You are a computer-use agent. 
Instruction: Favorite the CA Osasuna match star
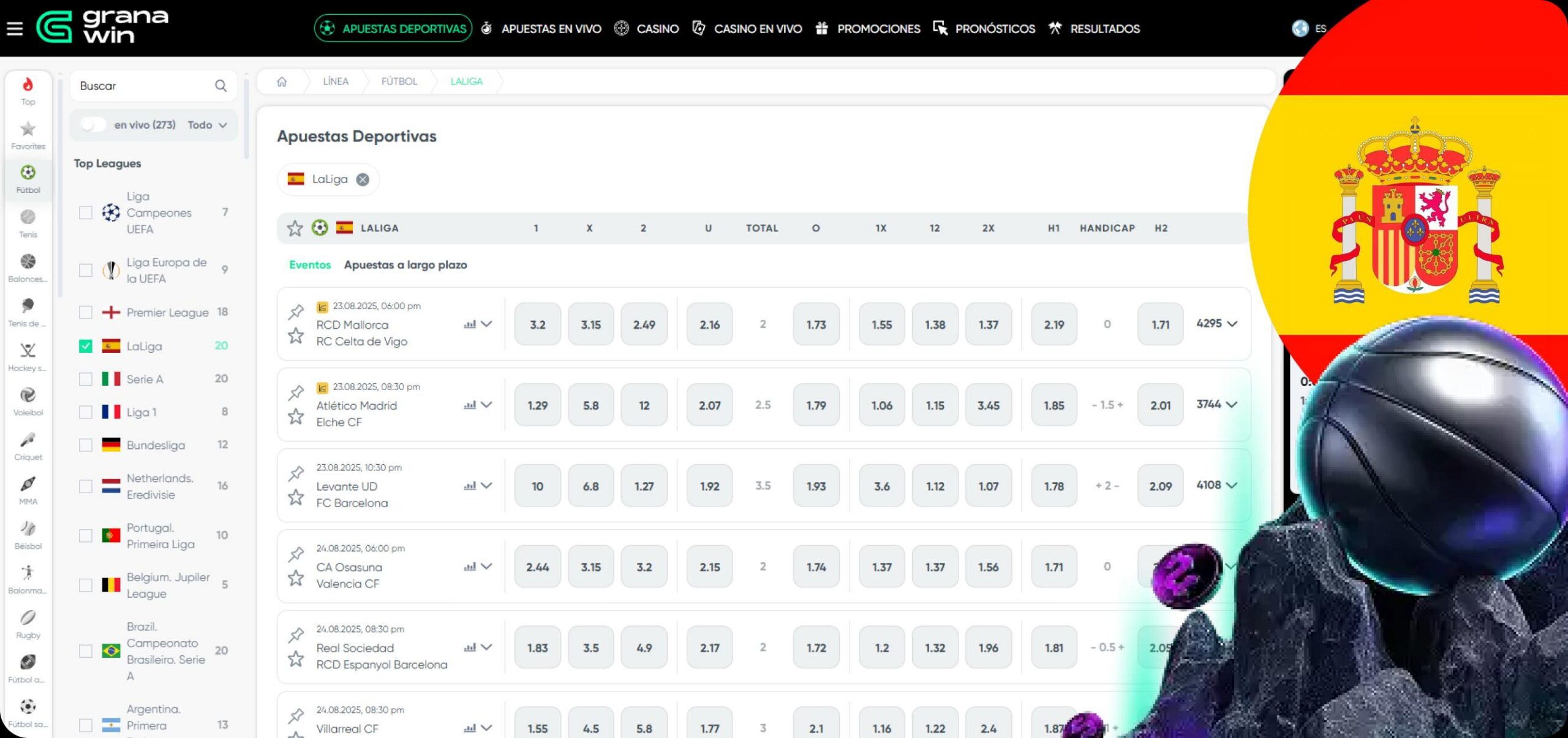296,578
